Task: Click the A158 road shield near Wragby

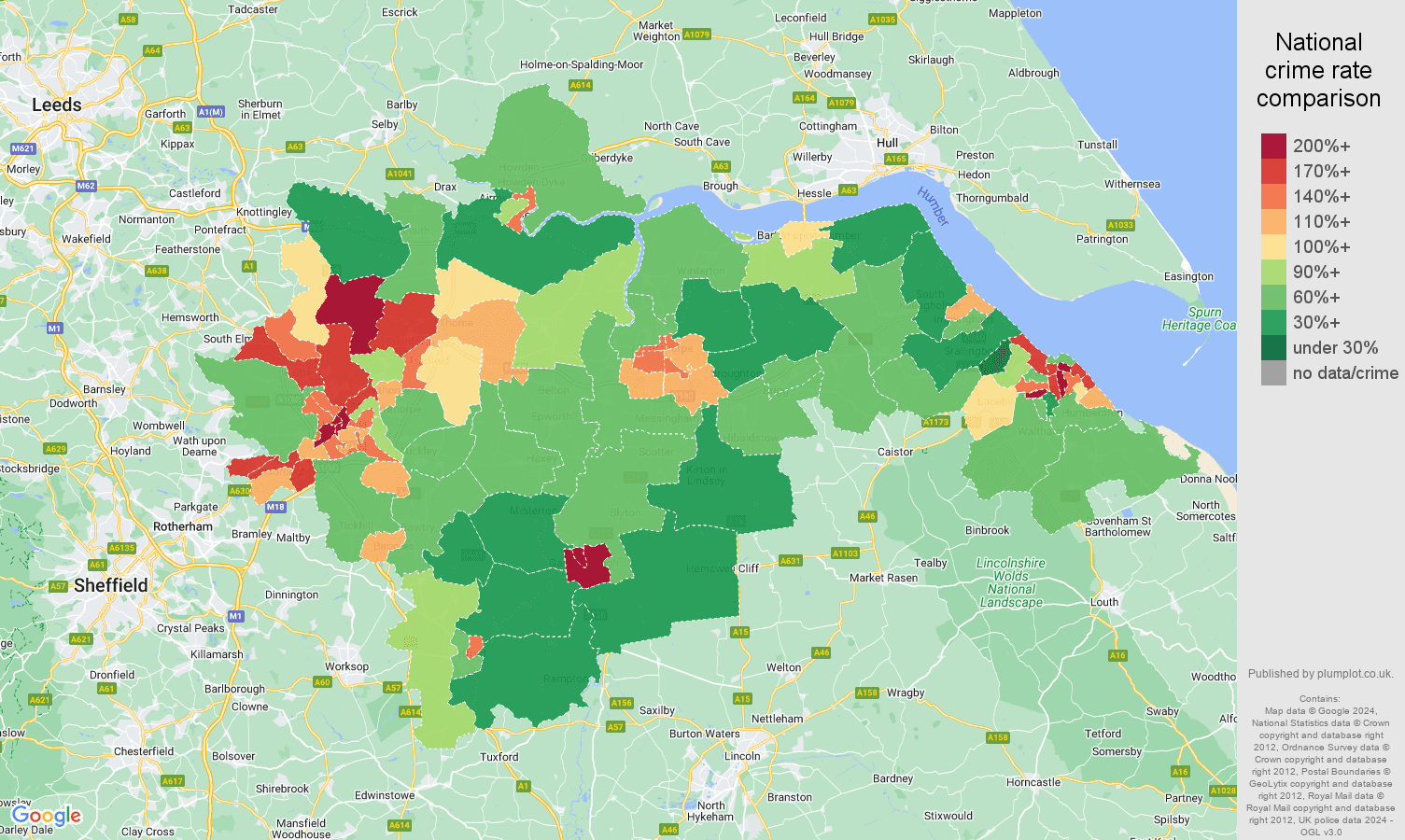Action: 867,693
